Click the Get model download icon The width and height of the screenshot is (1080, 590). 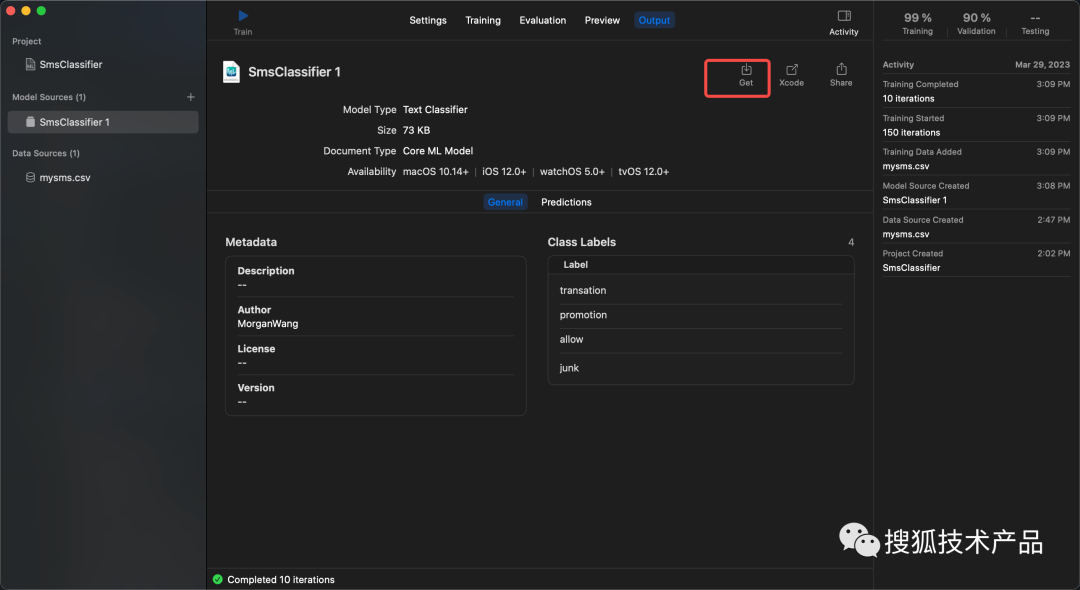pyautogui.click(x=746, y=70)
